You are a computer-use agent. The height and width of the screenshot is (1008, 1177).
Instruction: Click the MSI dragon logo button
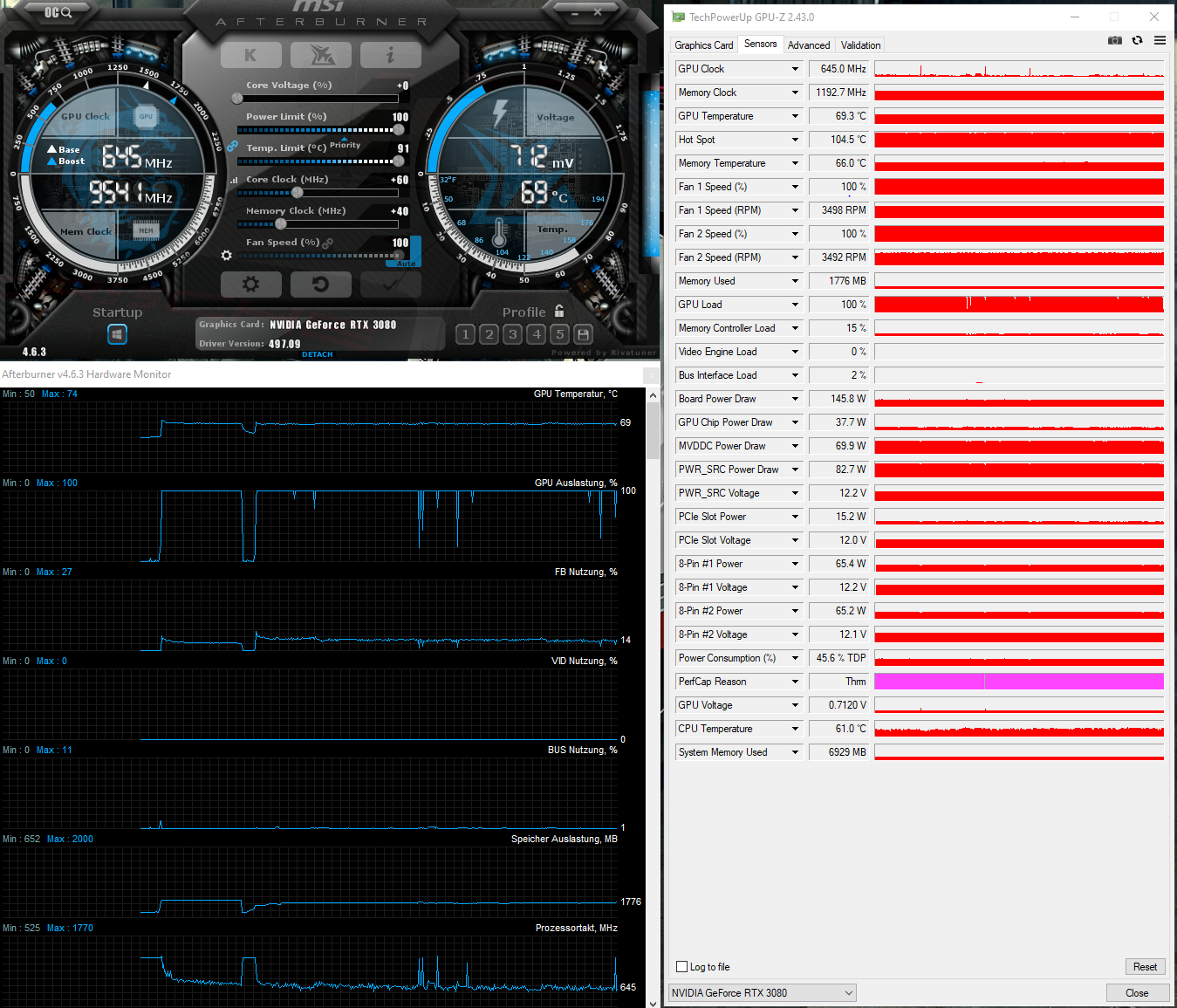(x=320, y=55)
